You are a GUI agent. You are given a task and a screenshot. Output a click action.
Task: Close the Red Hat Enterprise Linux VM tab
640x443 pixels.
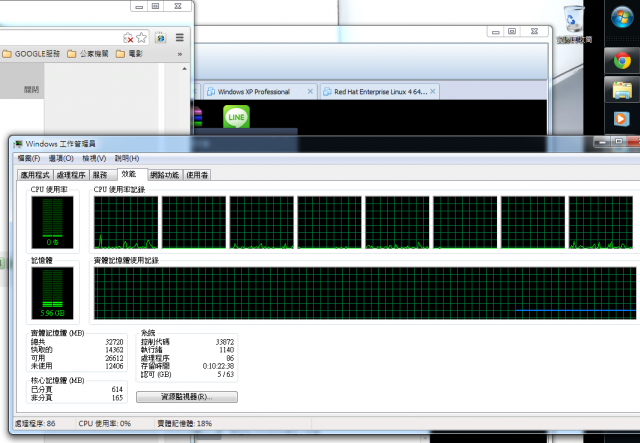tap(433, 91)
